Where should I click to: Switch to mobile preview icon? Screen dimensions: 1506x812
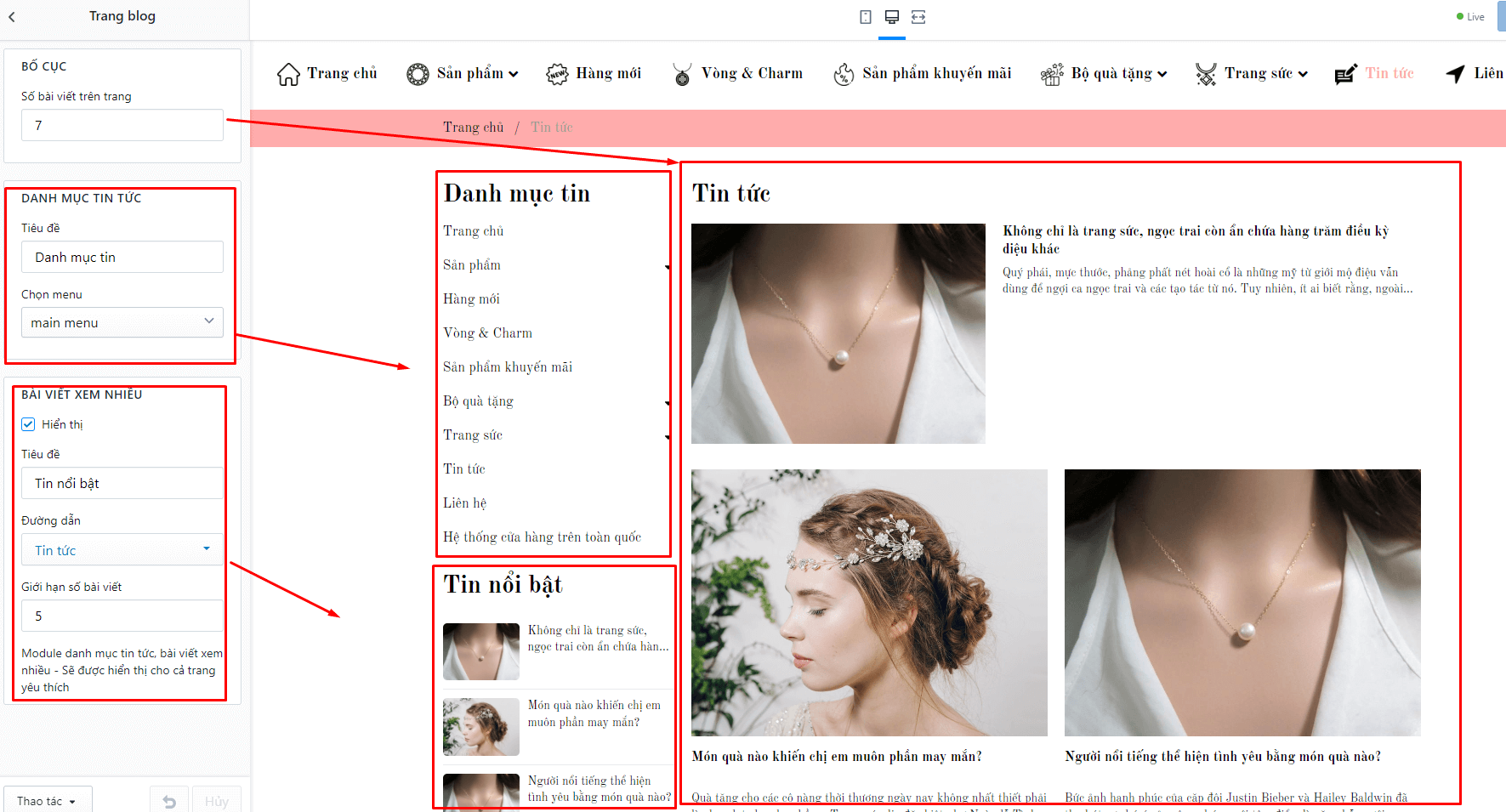866,17
